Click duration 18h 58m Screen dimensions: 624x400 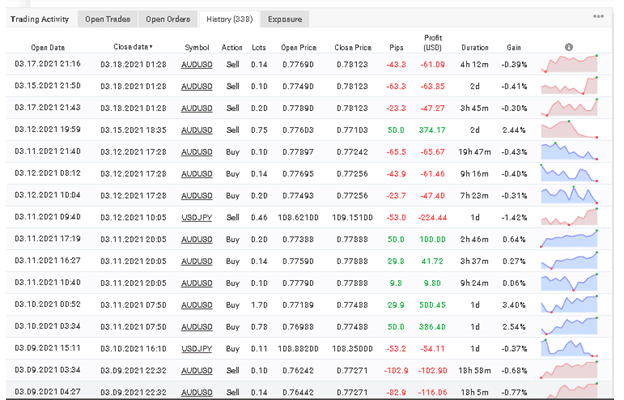475,371
